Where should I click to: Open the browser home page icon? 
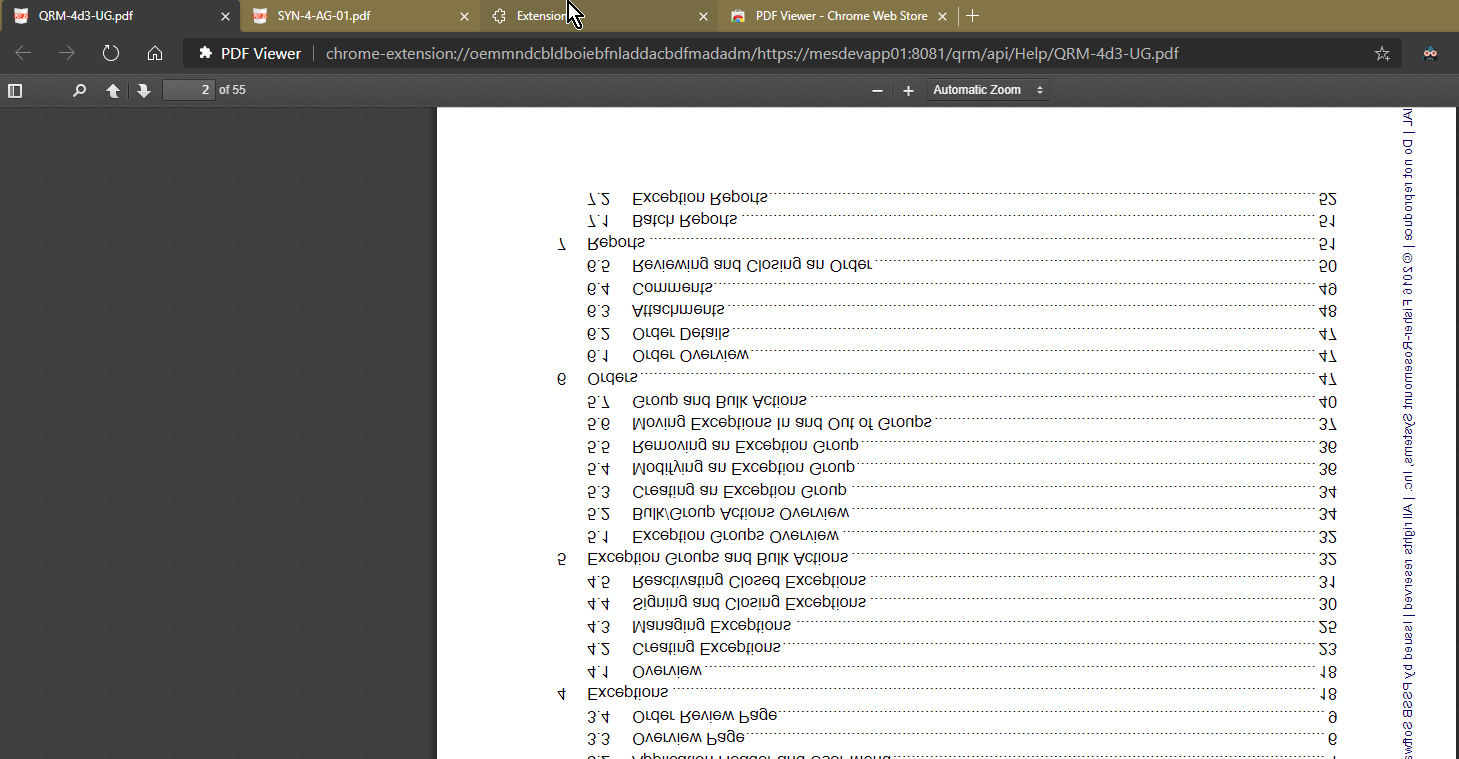pos(153,53)
